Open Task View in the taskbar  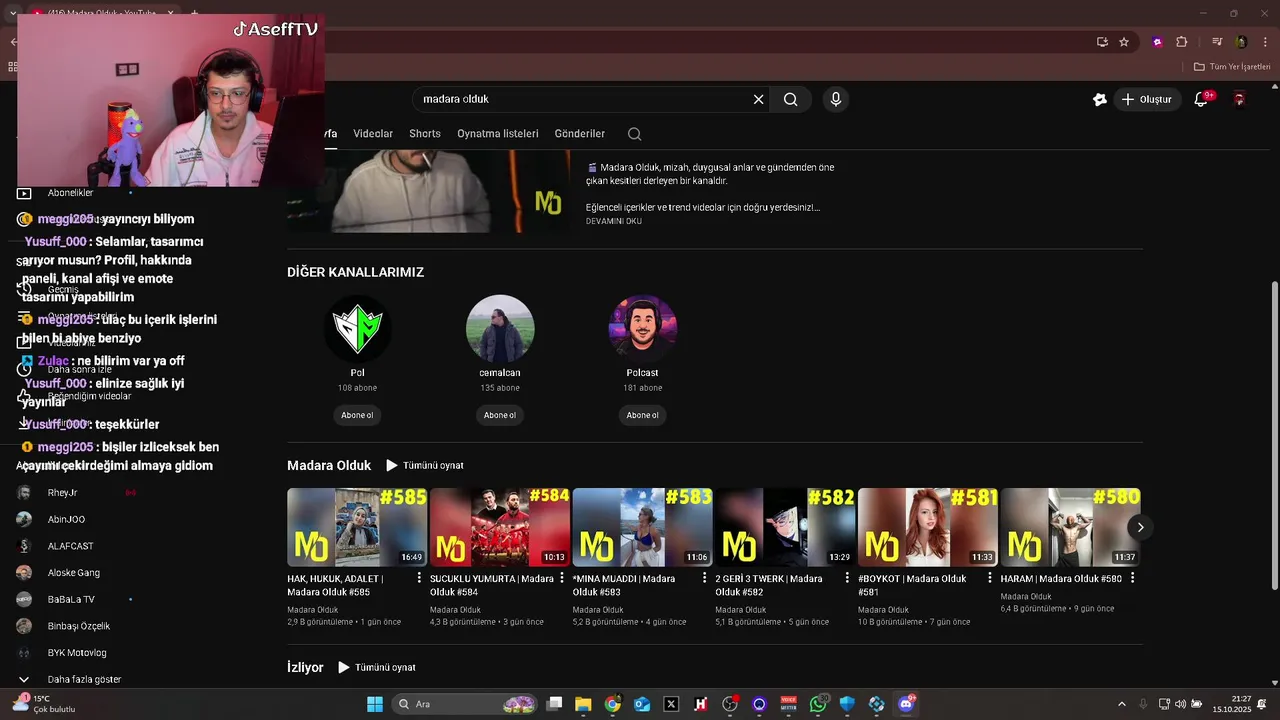[x=555, y=704]
